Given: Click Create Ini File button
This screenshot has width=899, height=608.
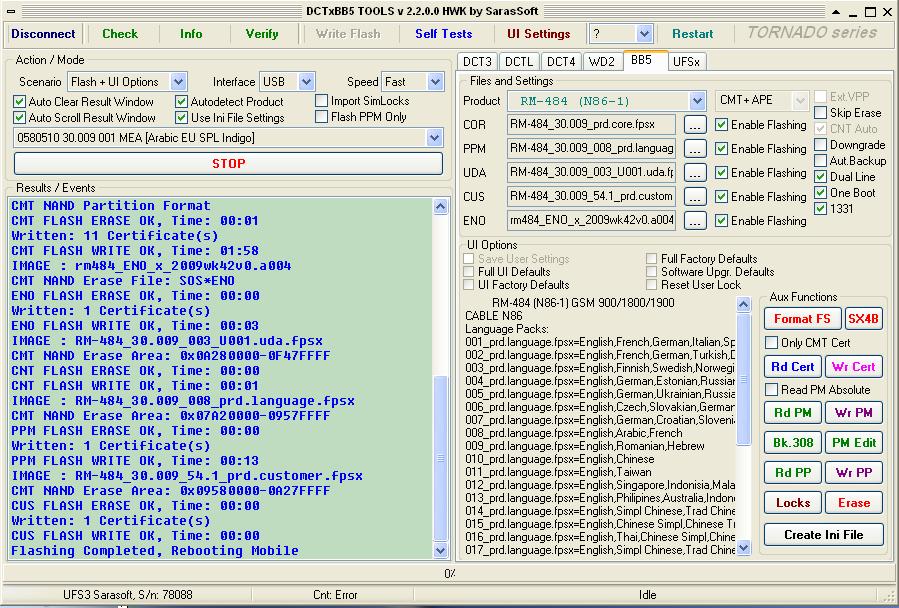Looking at the screenshot, I should coord(823,535).
